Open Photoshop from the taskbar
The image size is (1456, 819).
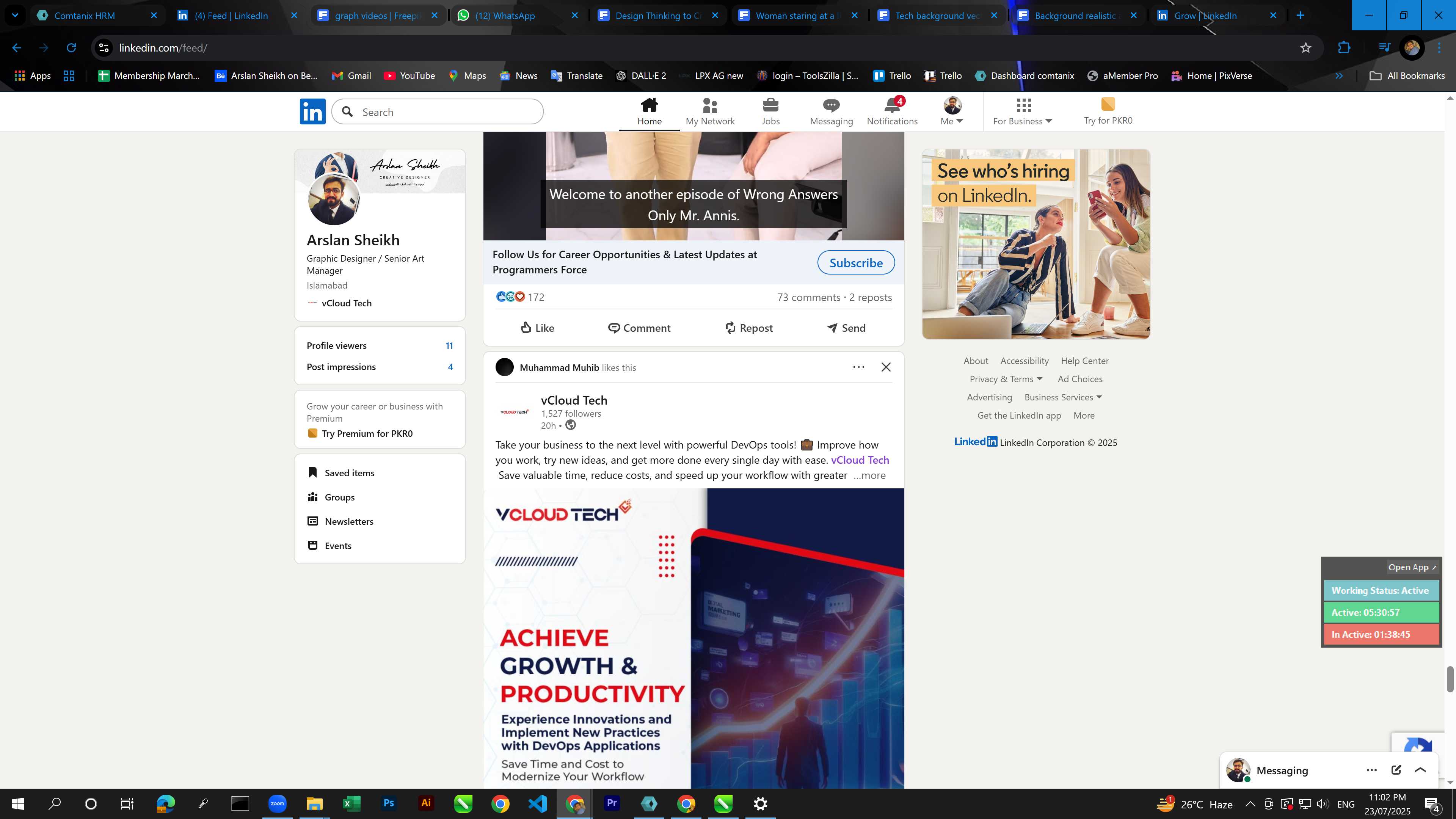click(x=389, y=804)
